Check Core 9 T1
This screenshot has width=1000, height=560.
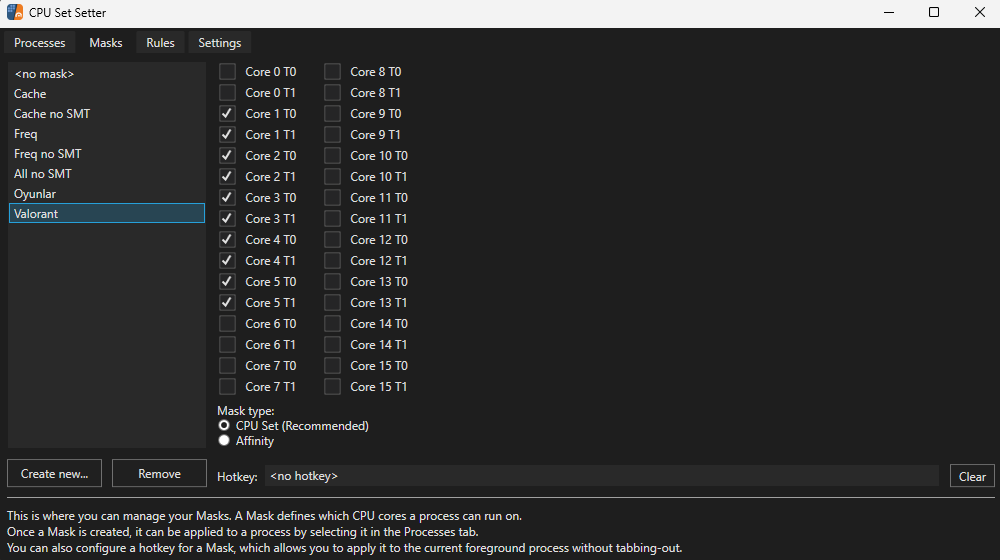(332, 135)
